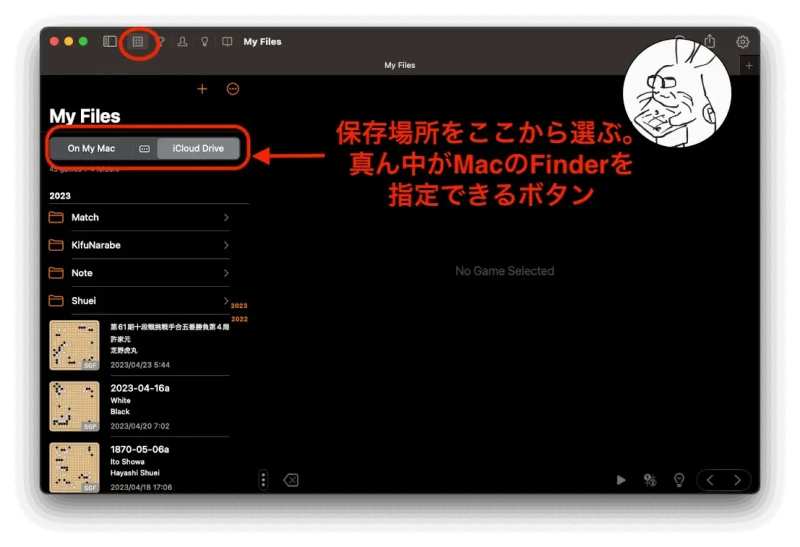Open the board grid library view

138,41
